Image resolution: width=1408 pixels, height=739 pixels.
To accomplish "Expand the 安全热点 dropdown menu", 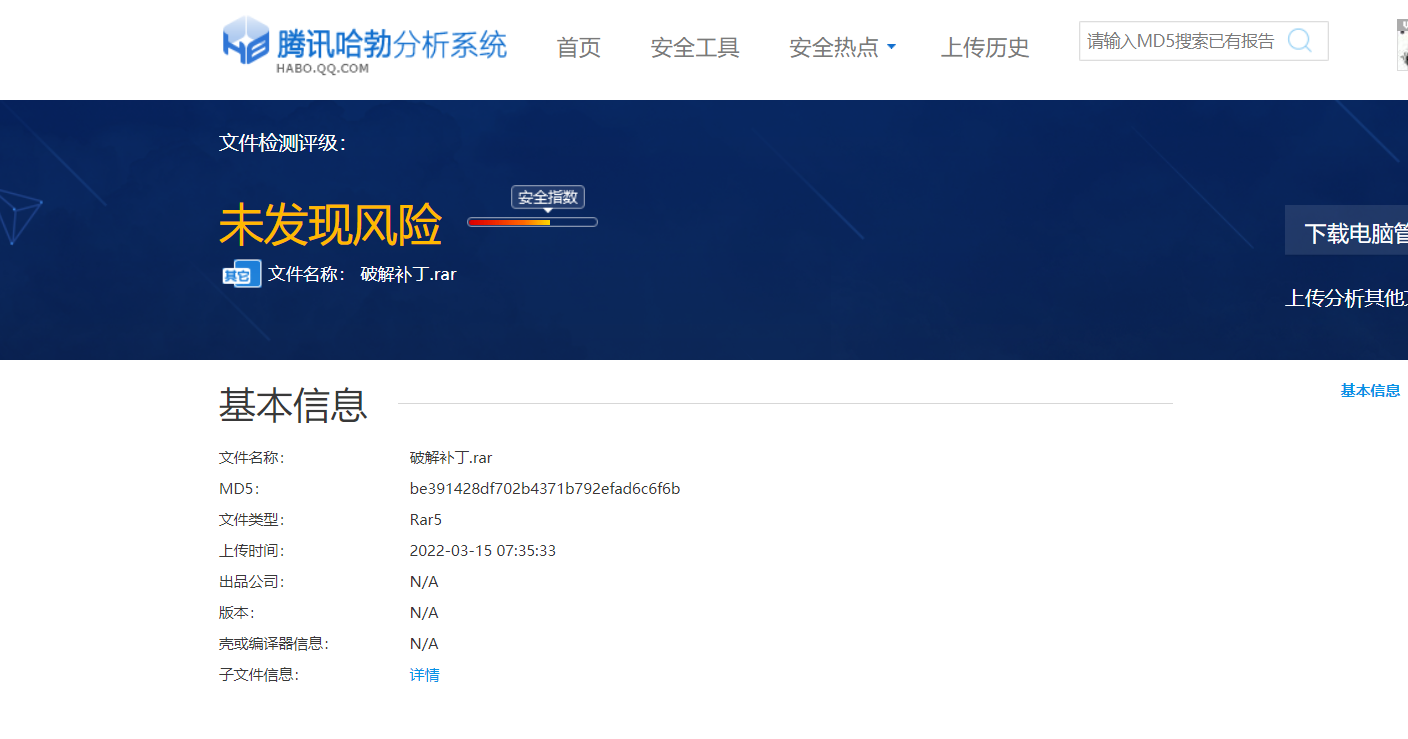I will (x=842, y=47).
